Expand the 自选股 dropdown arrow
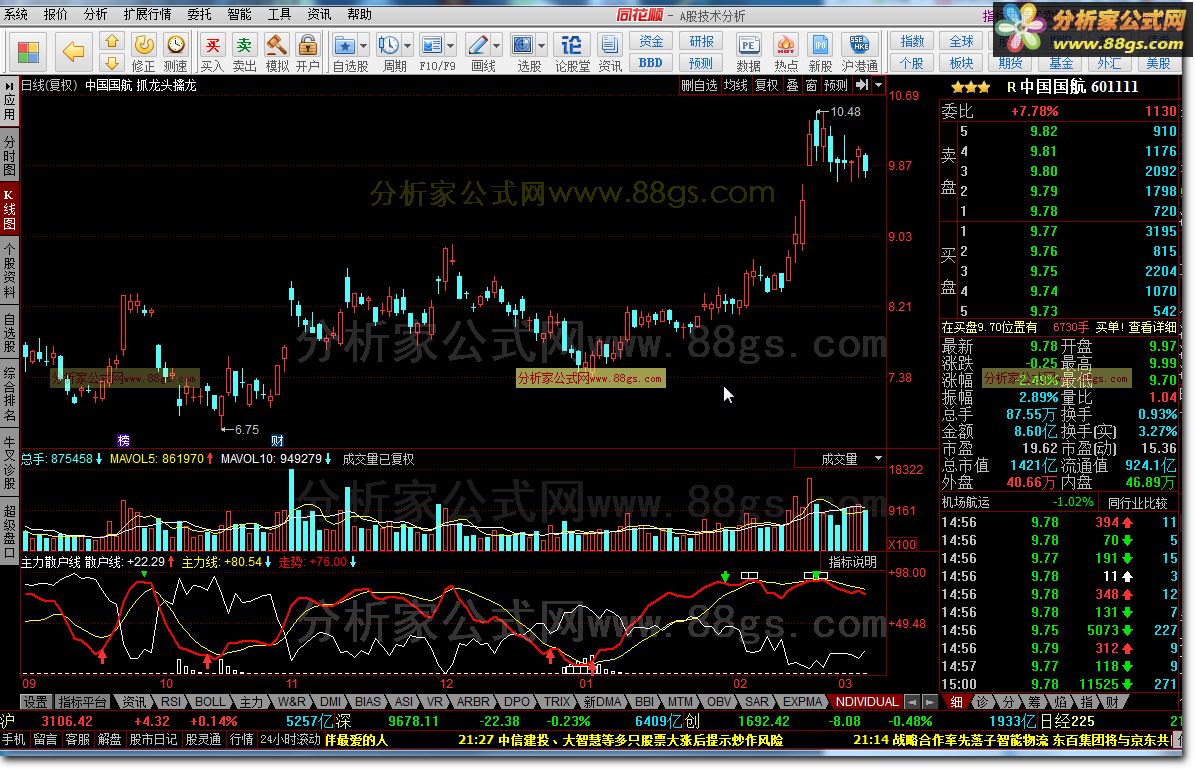 [x=364, y=46]
